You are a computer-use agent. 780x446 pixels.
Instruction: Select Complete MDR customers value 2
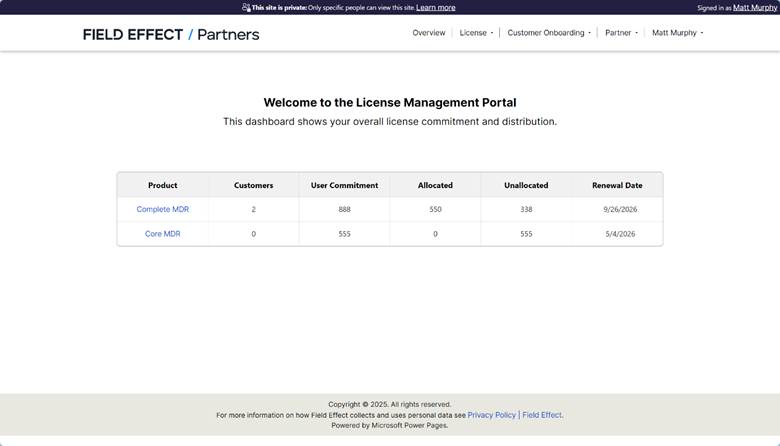click(254, 209)
